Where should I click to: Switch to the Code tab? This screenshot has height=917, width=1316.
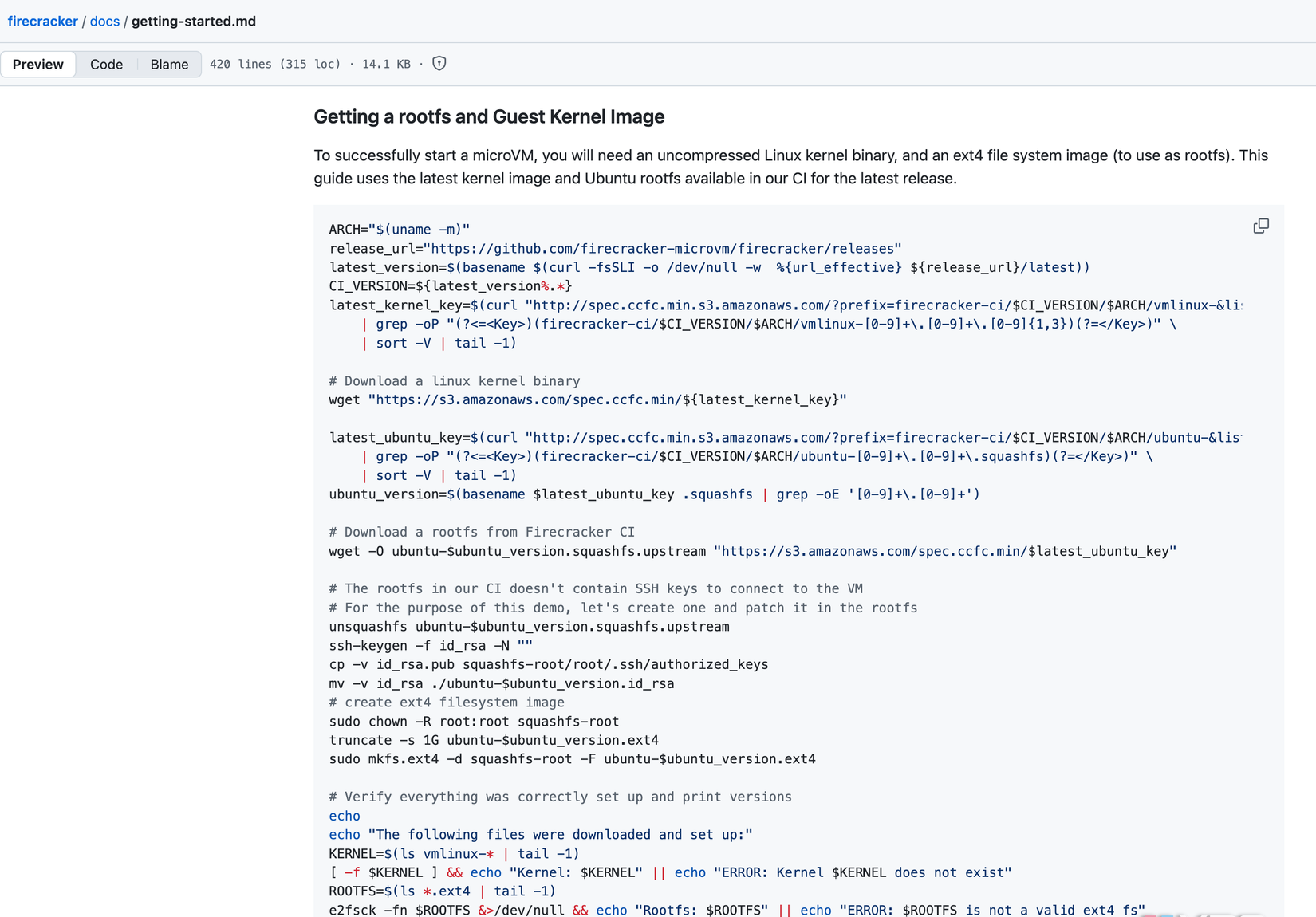coord(106,64)
